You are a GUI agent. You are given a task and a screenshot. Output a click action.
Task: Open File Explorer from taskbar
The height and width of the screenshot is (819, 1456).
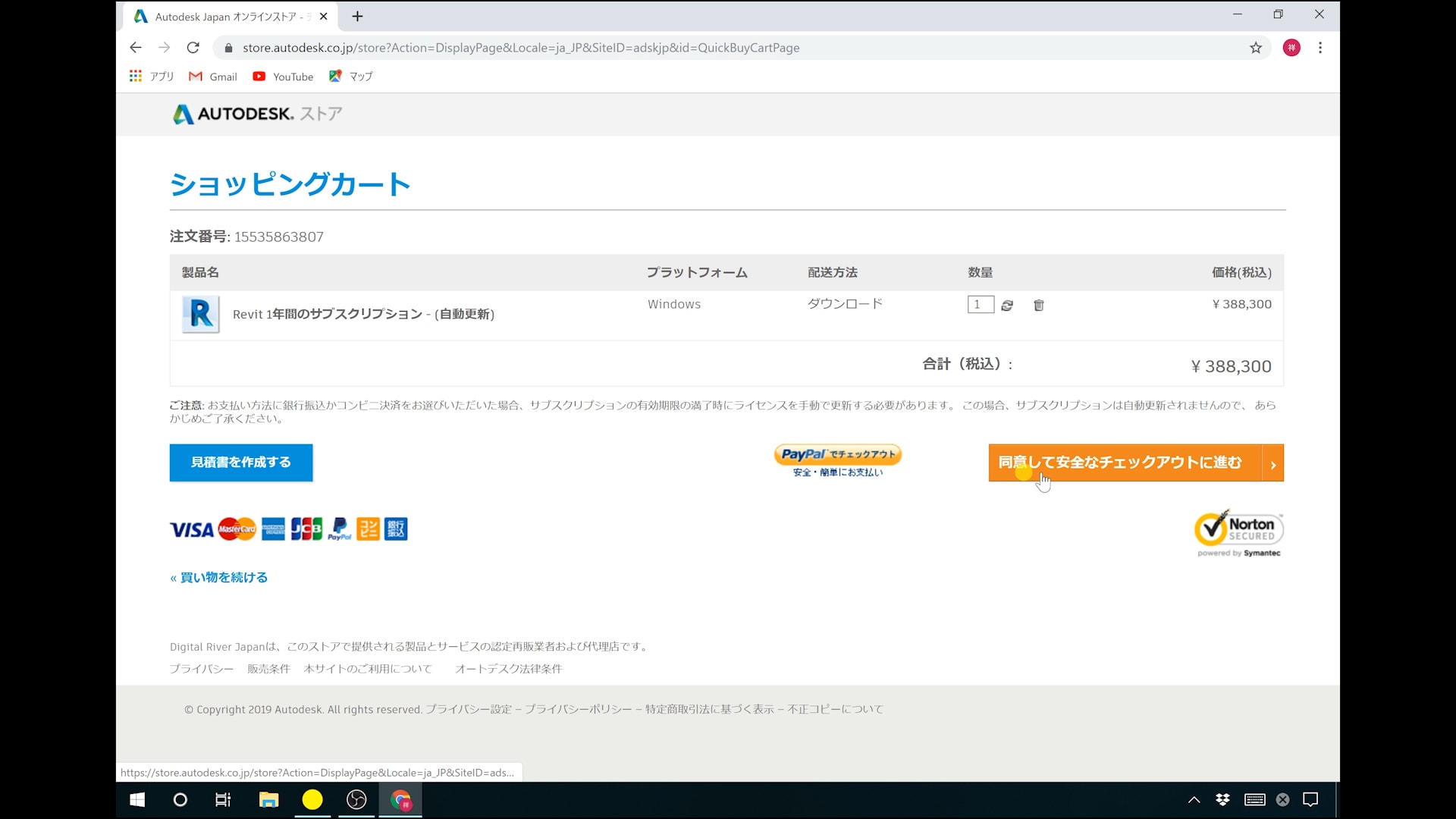click(268, 799)
